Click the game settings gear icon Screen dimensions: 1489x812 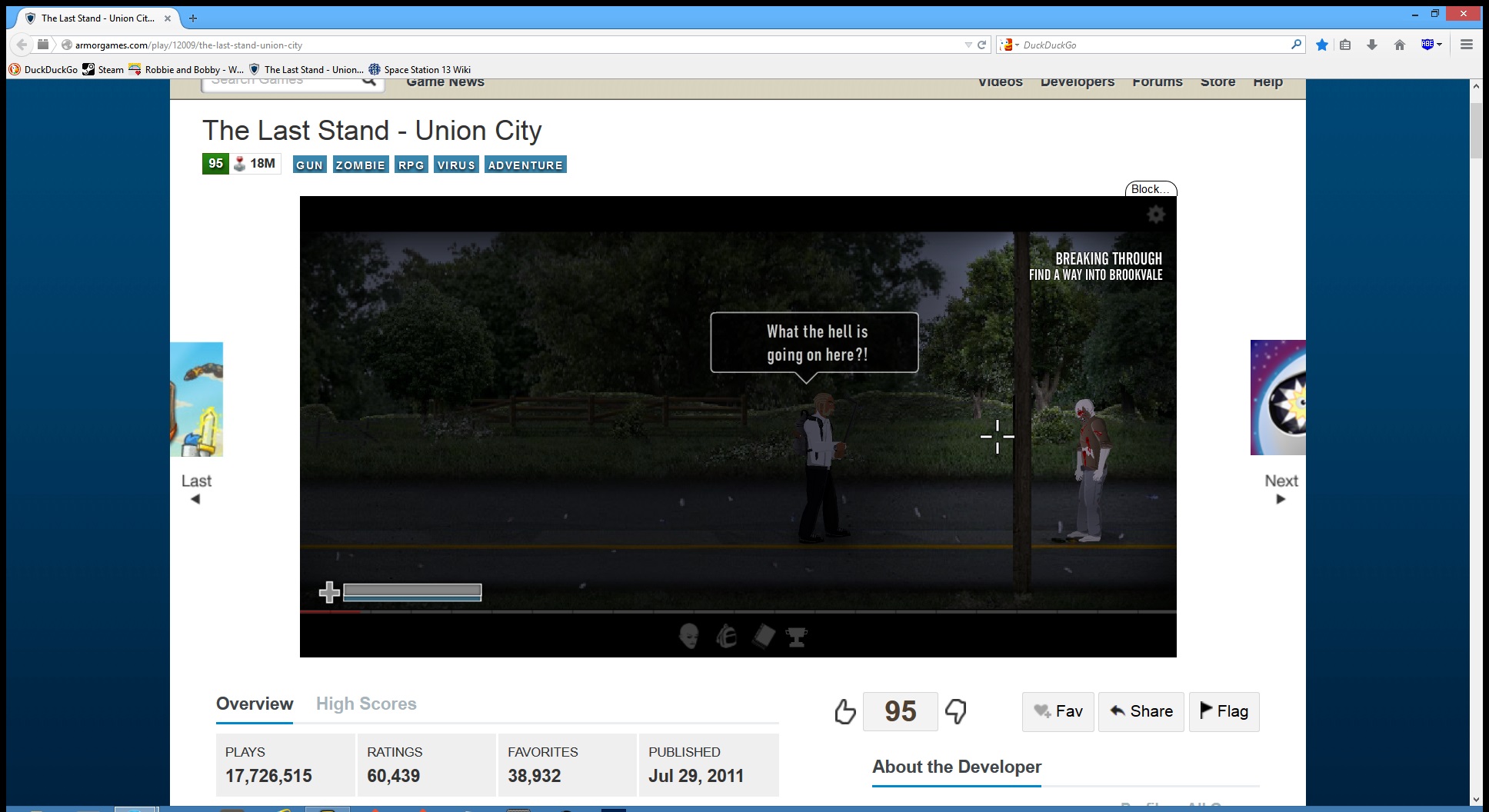pos(1156,215)
